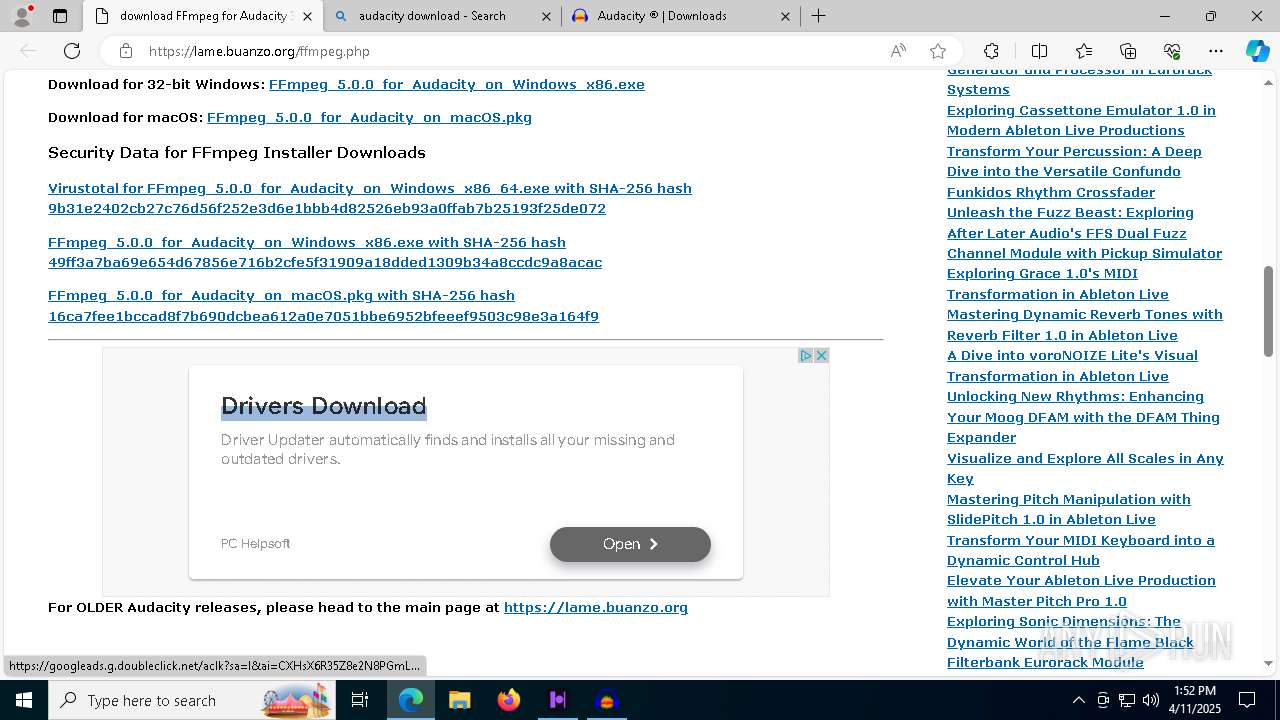Close the audacity download Search tab
Screen dimensions: 1280x720
coord(546,16)
